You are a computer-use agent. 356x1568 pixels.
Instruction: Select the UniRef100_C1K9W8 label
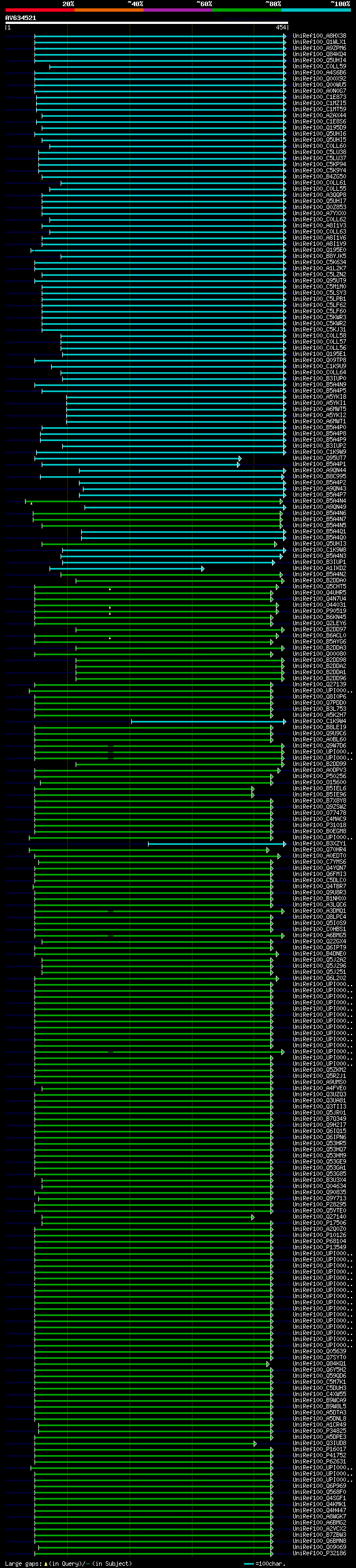pos(319,550)
